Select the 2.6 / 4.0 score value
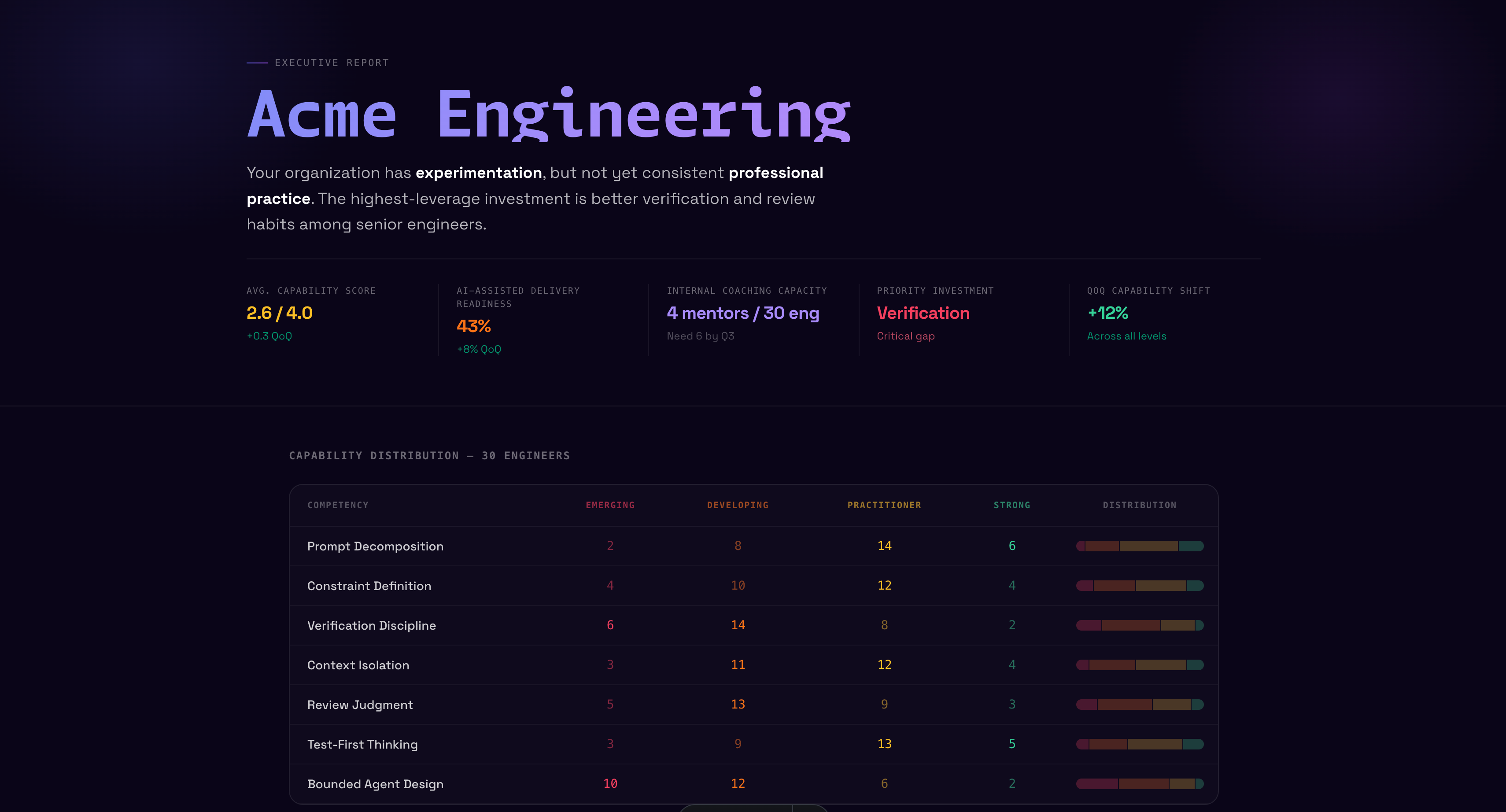 pyautogui.click(x=280, y=313)
